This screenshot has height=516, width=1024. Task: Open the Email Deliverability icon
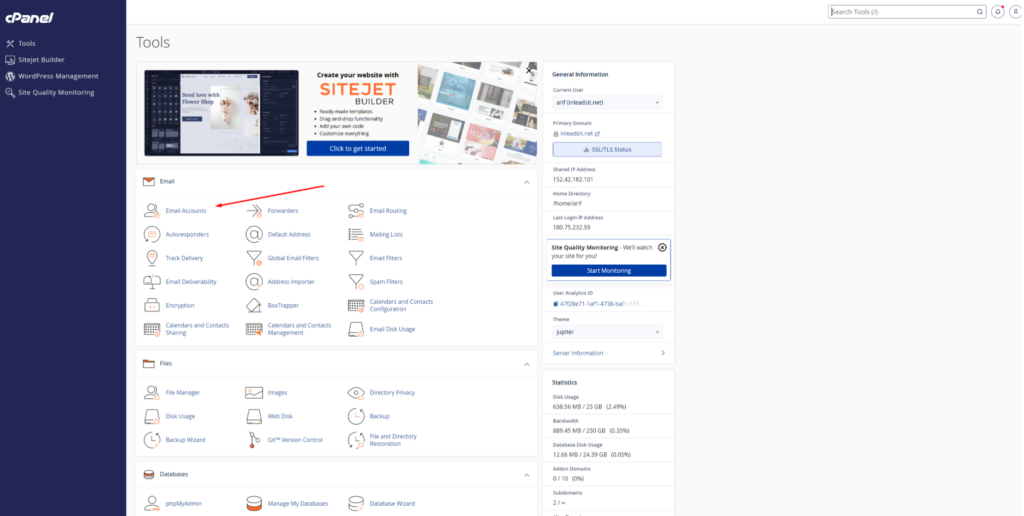(152, 282)
